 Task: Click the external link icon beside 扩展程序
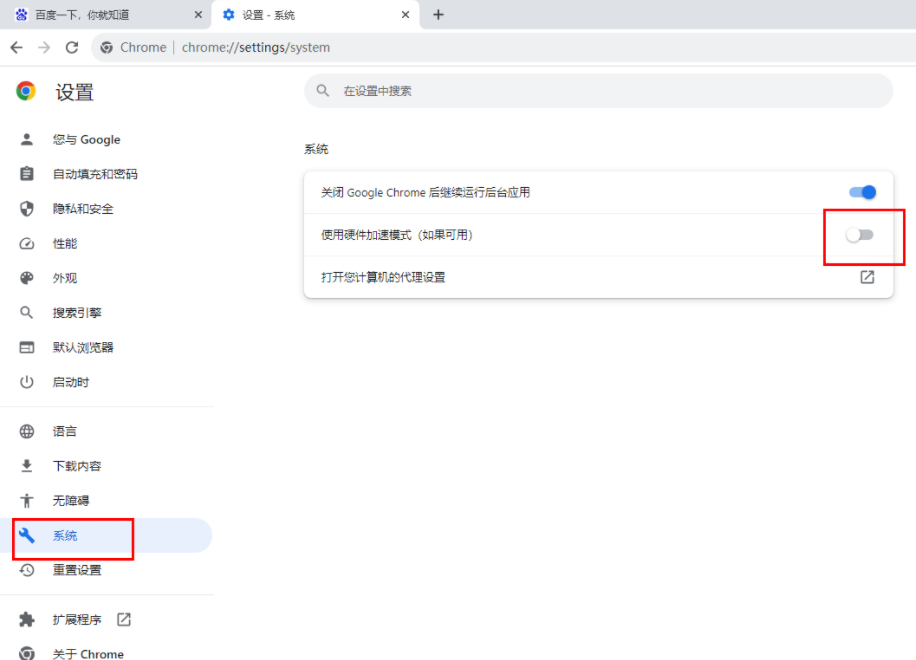click(x=124, y=619)
